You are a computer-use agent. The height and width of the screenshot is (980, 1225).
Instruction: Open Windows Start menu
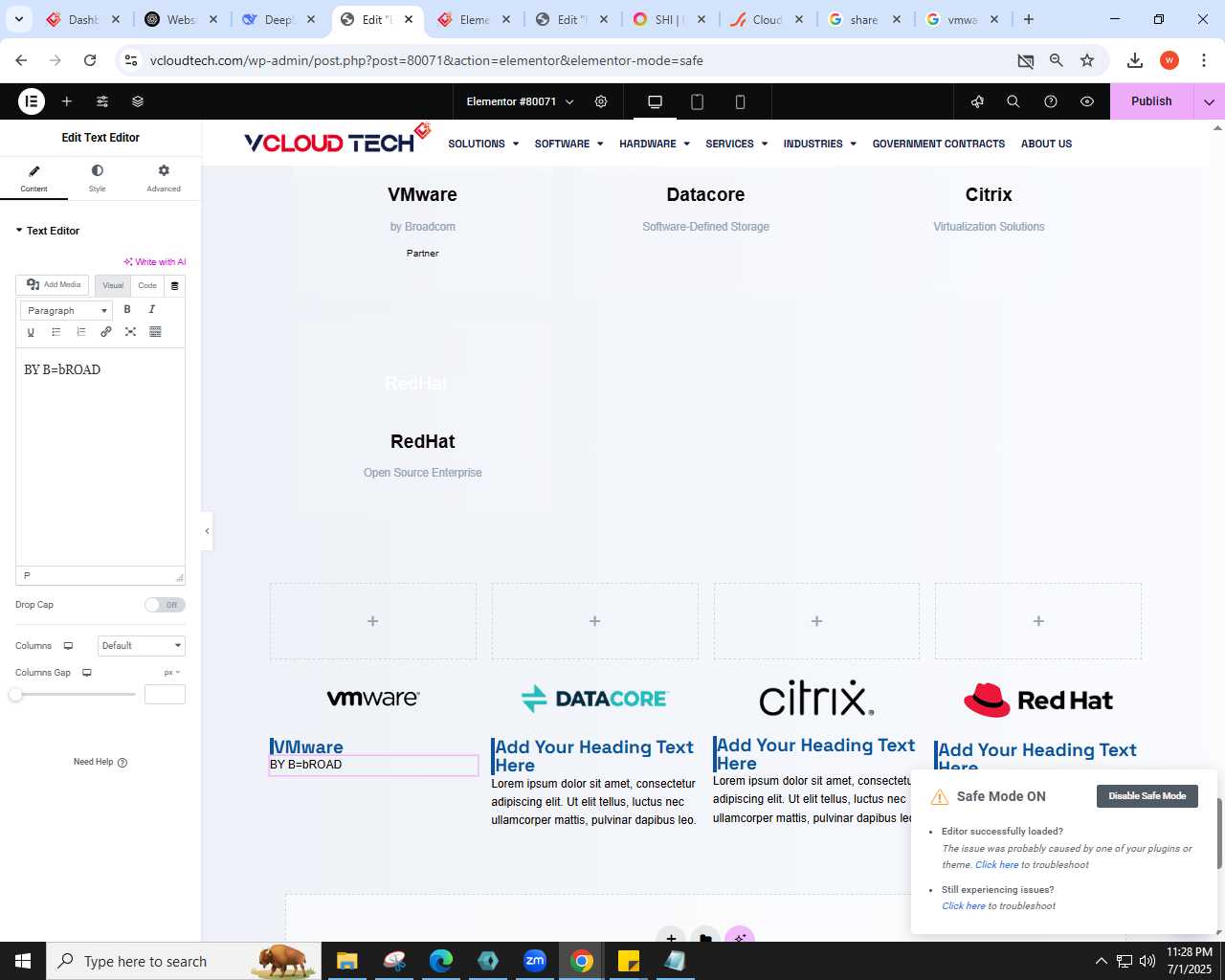point(23,961)
